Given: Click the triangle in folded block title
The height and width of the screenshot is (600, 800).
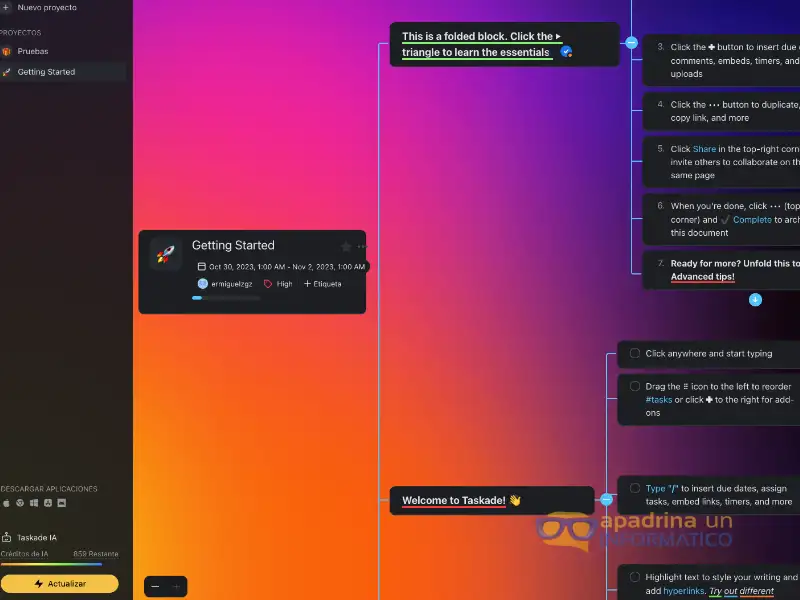Looking at the screenshot, I should coord(558,36).
